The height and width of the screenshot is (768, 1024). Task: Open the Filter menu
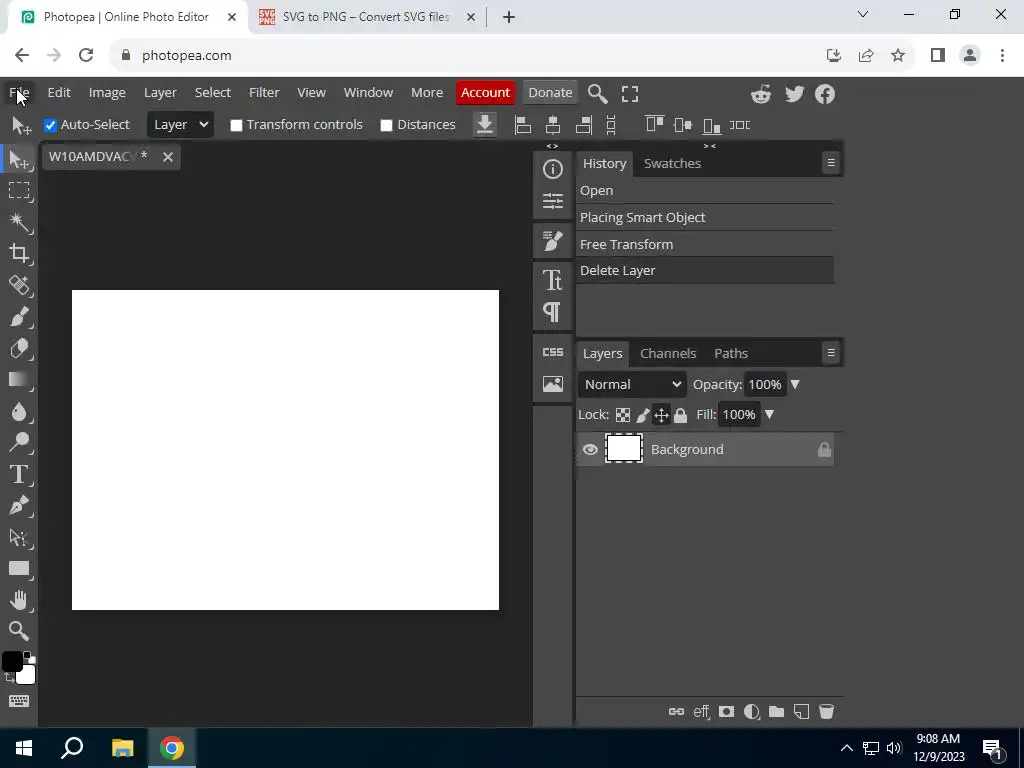(264, 92)
